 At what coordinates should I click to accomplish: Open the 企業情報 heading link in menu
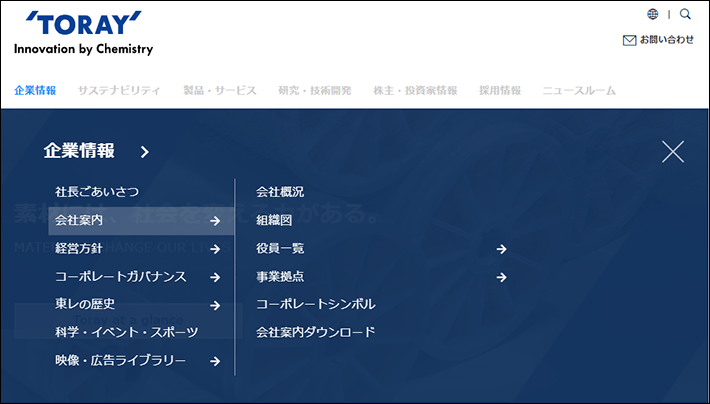pyautogui.click(x=79, y=151)
